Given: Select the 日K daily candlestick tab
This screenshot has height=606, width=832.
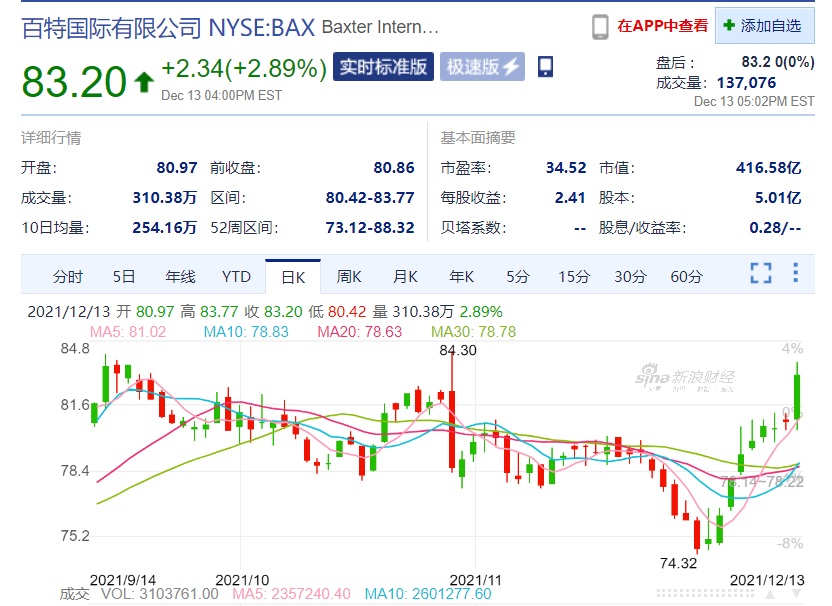Looking at the screenshot, I should click(x=293, y=277).
